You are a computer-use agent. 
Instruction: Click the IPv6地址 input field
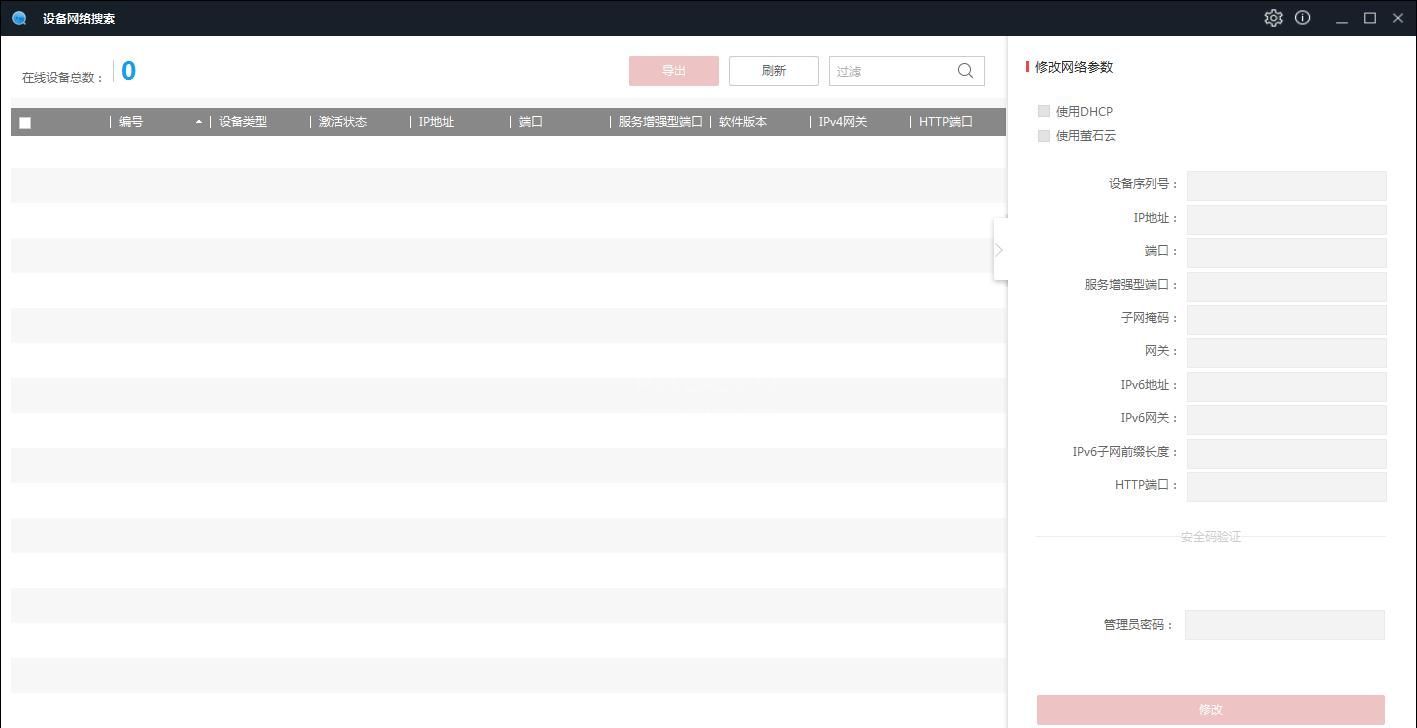[x=1286, y=387]
